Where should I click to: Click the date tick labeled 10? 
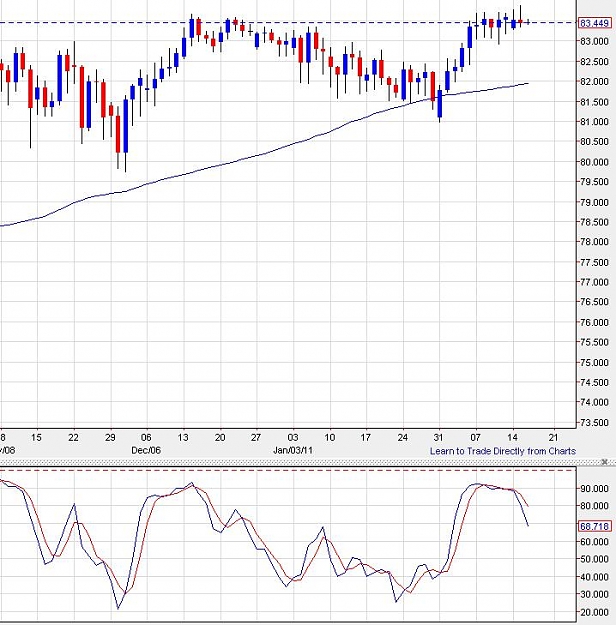point(329,438)
